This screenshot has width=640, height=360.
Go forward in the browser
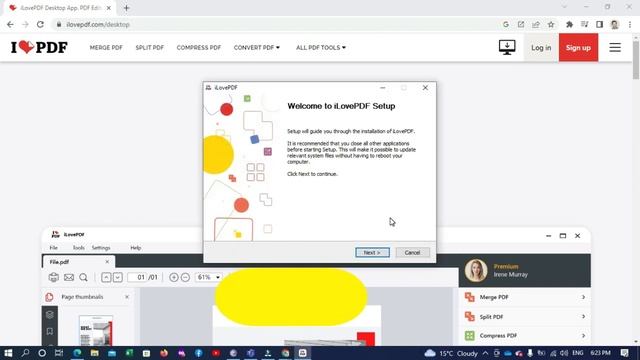[25, 24]
